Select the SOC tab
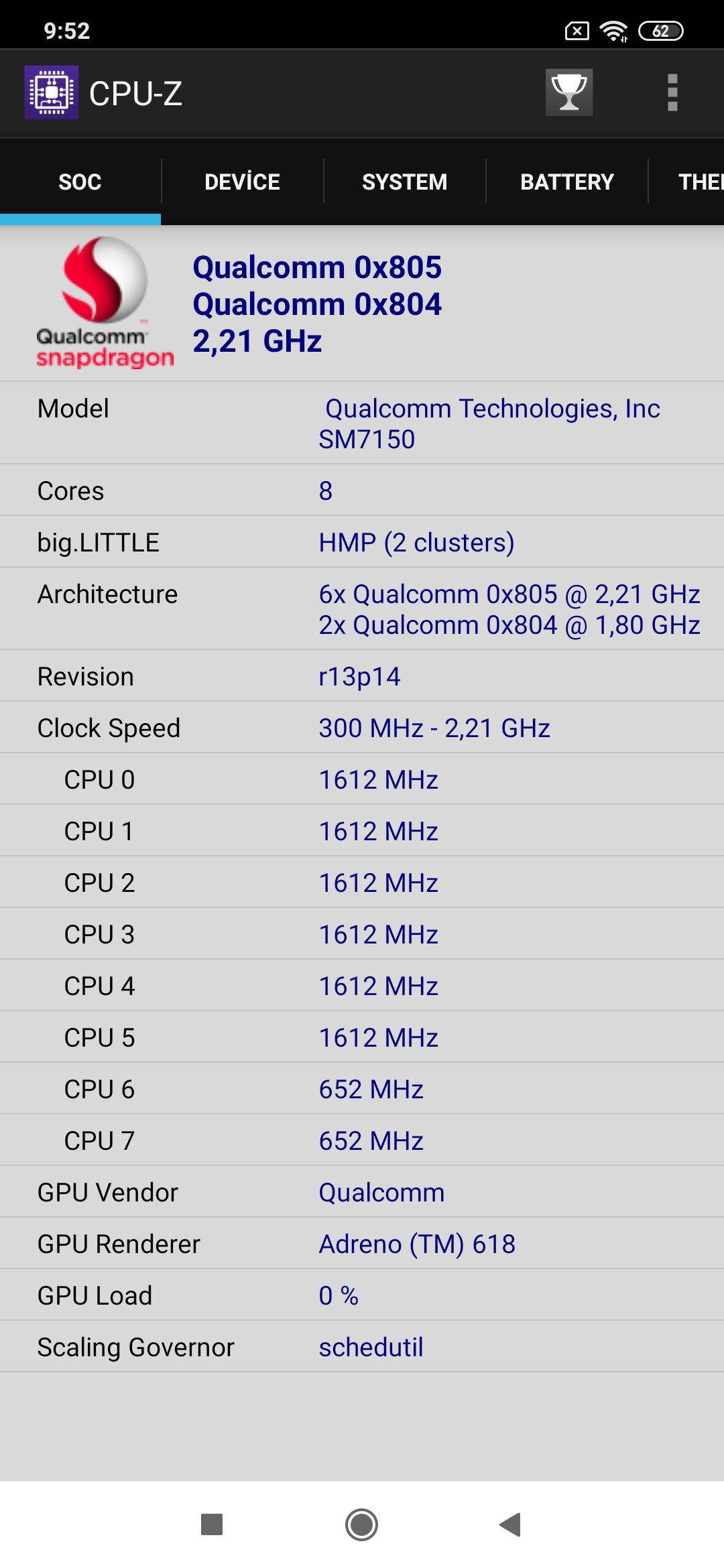This screenshot has width=724, height=1568. (x=80, y=182)
